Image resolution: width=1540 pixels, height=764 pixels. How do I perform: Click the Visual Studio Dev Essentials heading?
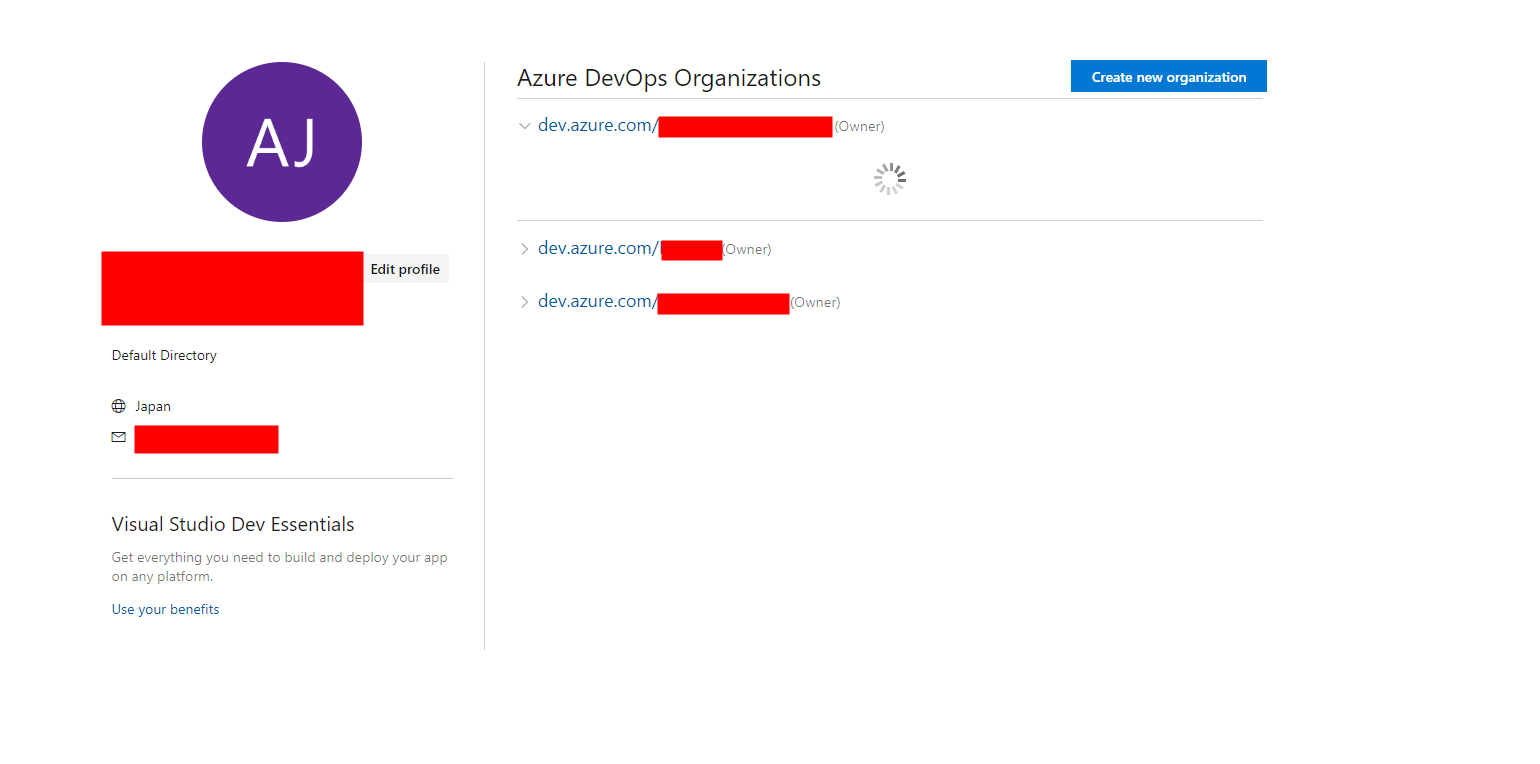(232, 523)
